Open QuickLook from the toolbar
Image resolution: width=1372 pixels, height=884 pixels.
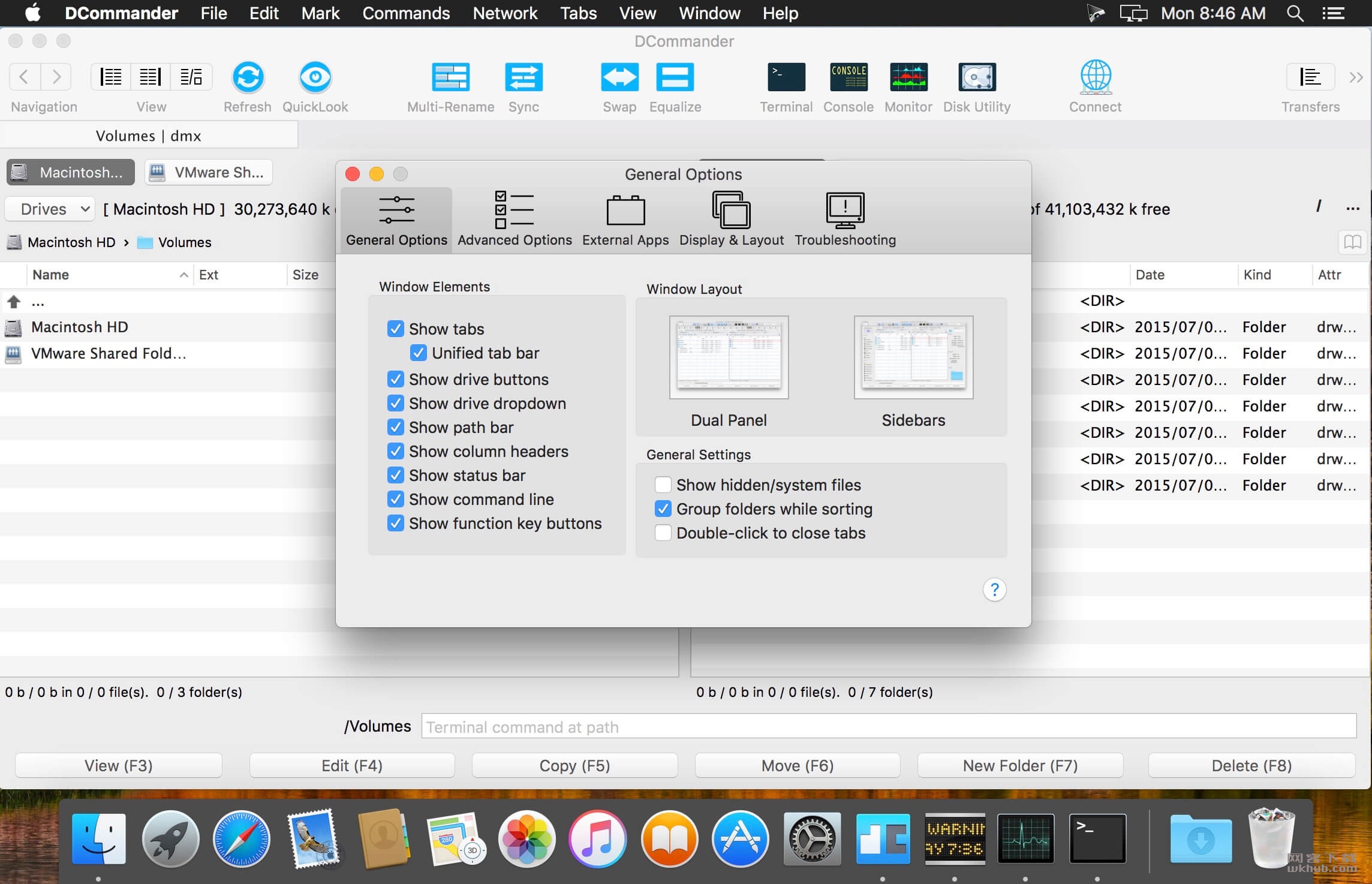[315, 77]
